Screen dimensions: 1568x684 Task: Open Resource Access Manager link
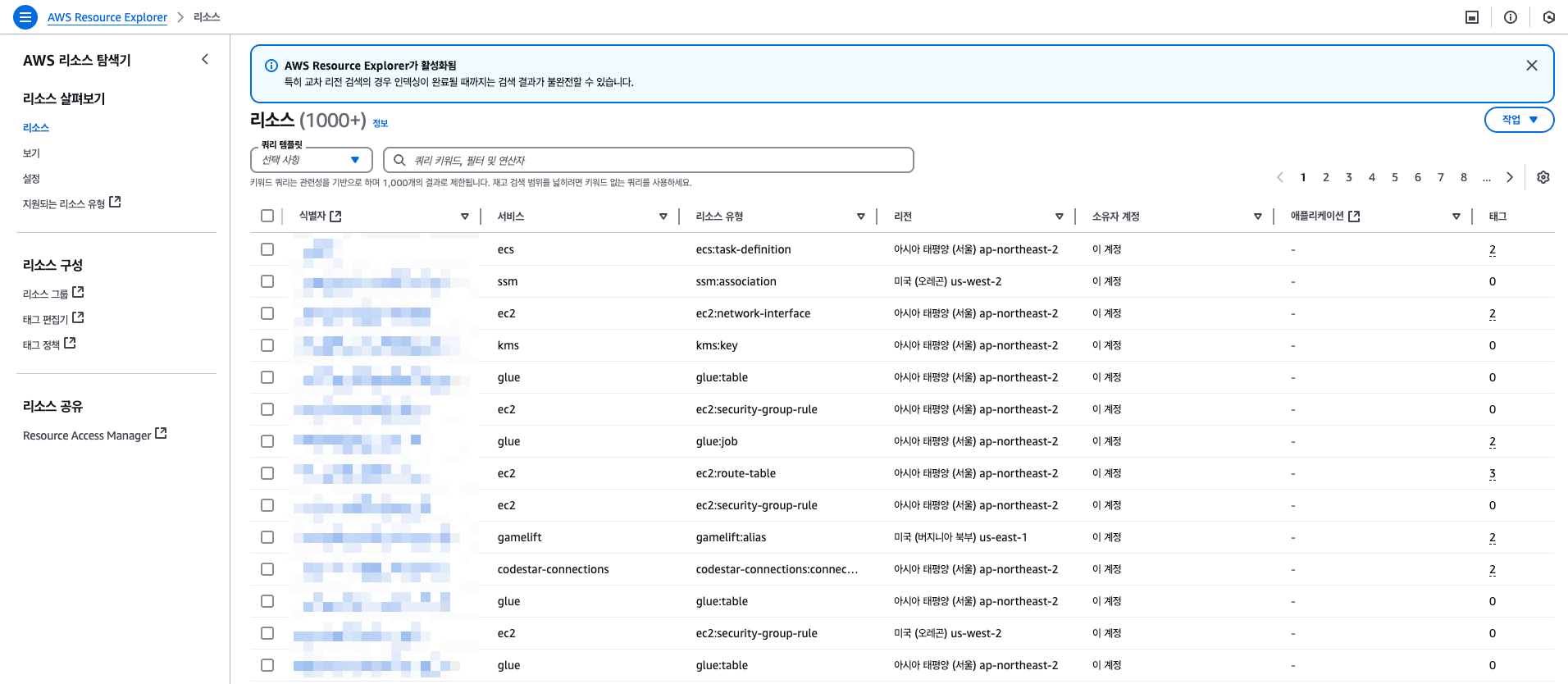[87, 435]
